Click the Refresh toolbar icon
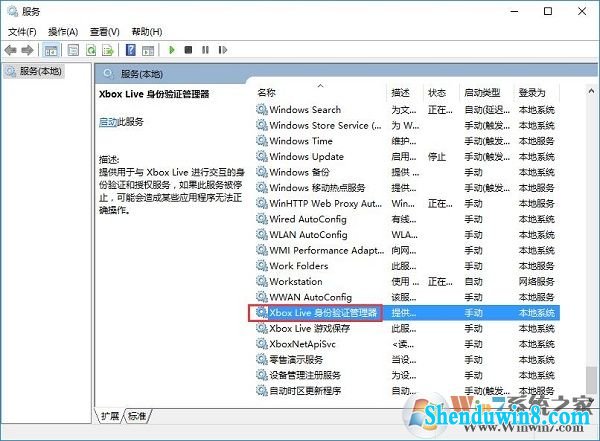The width and height of the screenshot is (600, 441). pos(91,50)
